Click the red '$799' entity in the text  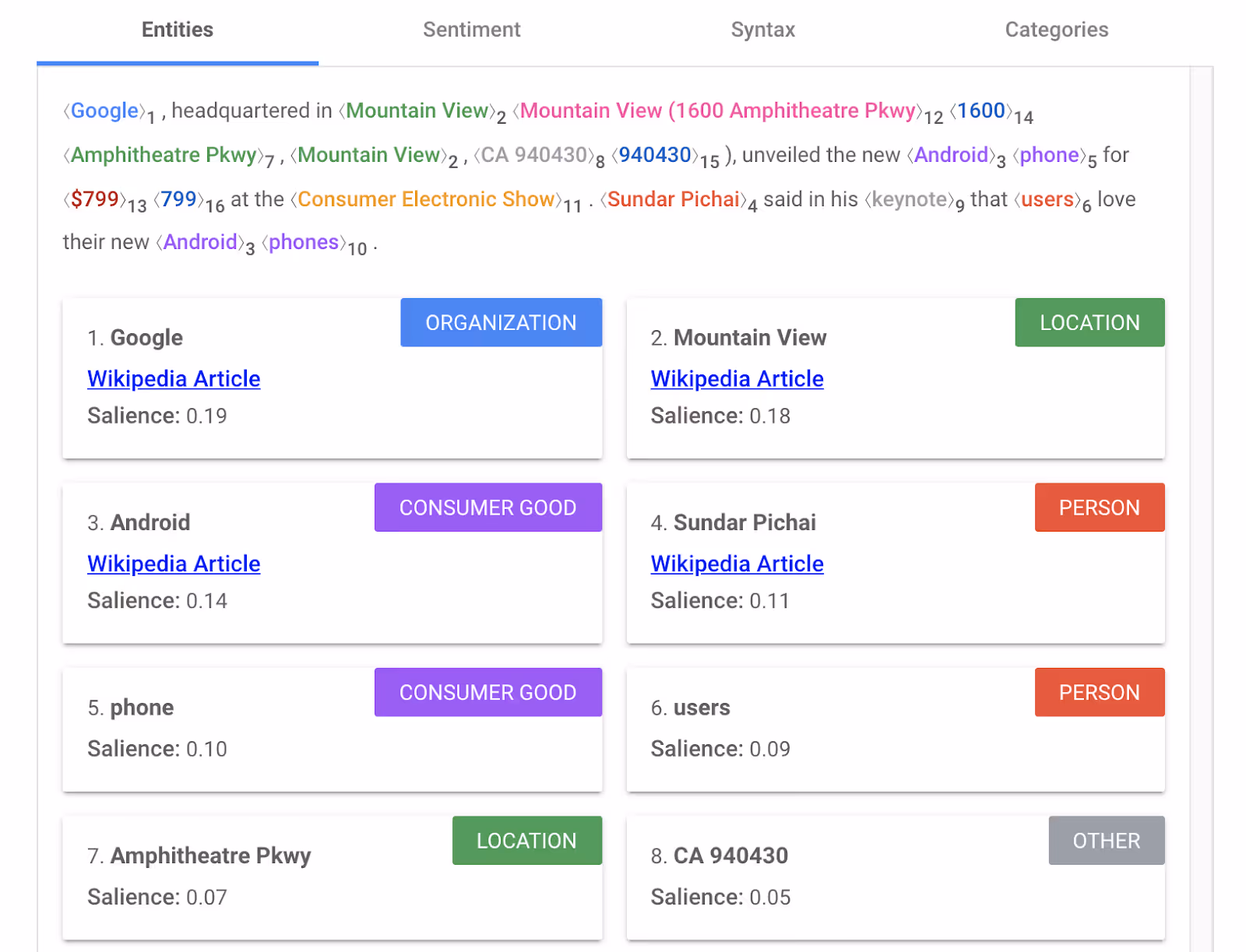point(94,199)
